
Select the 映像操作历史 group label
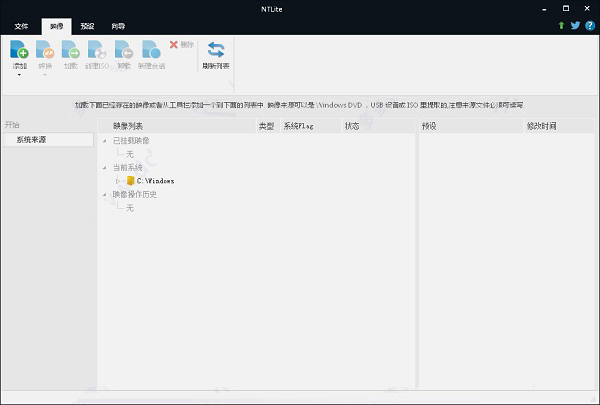pos(135,195)
